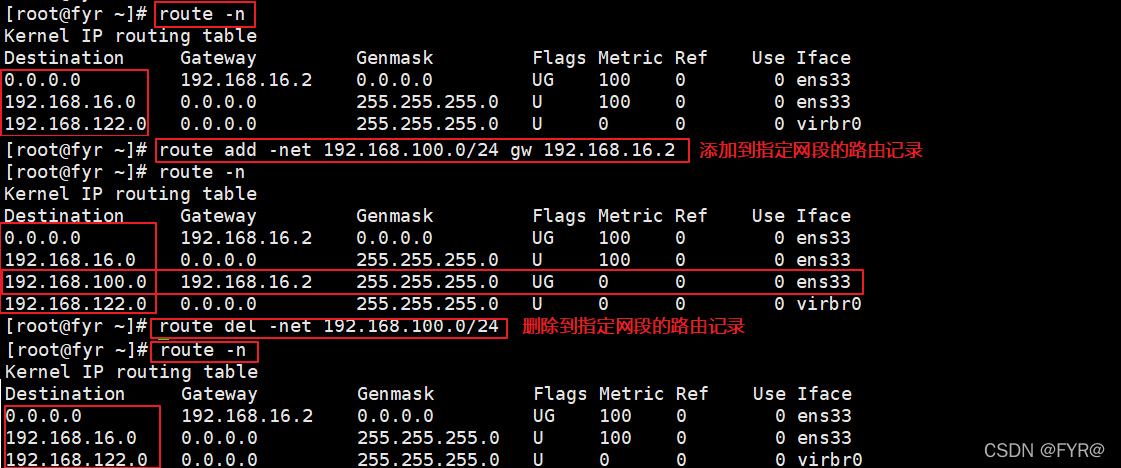1121x468 pixels.
Task: Click 'Kernel IP routing table' in last output
Action: tap(132, 372)
